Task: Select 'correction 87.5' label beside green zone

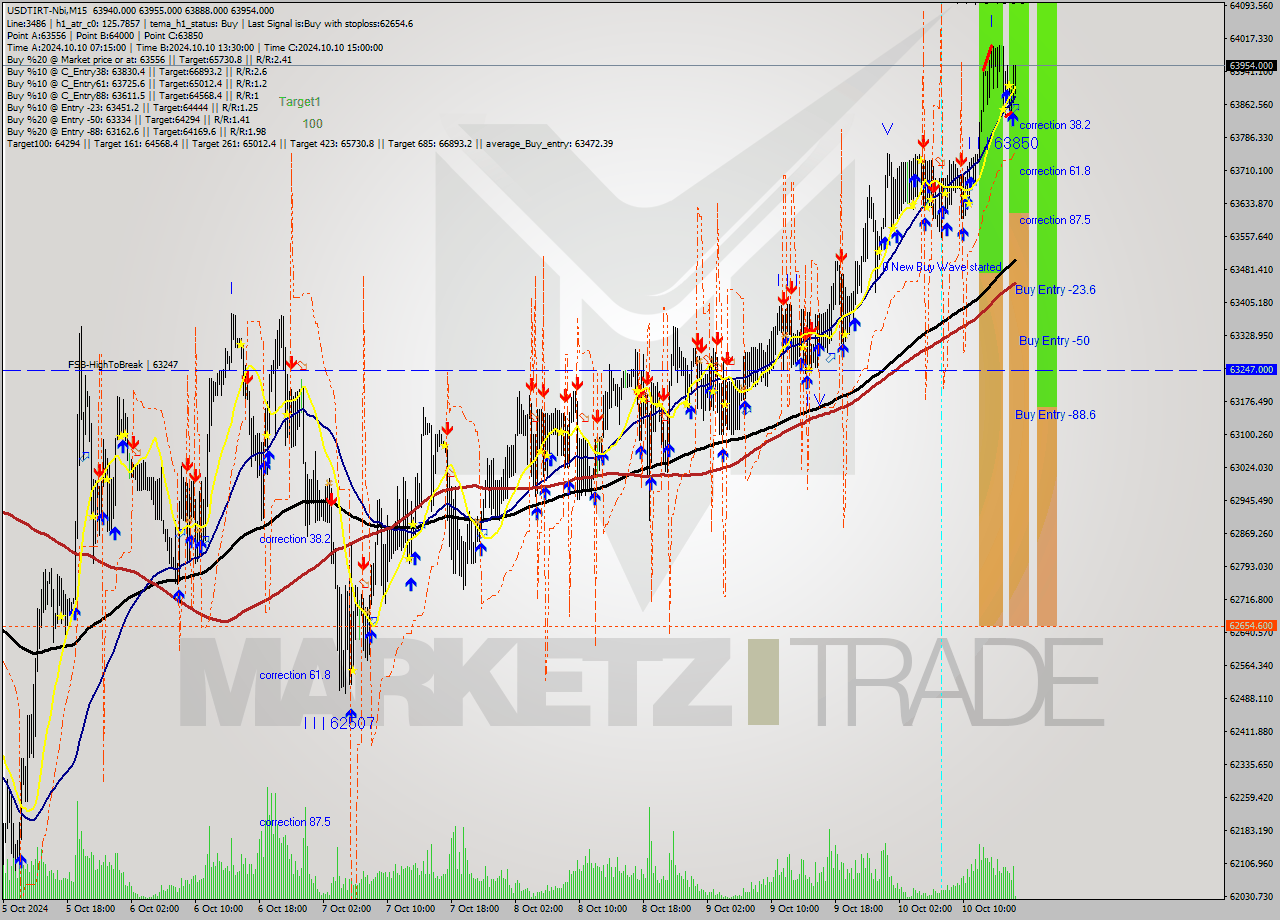Action: 1055,220
